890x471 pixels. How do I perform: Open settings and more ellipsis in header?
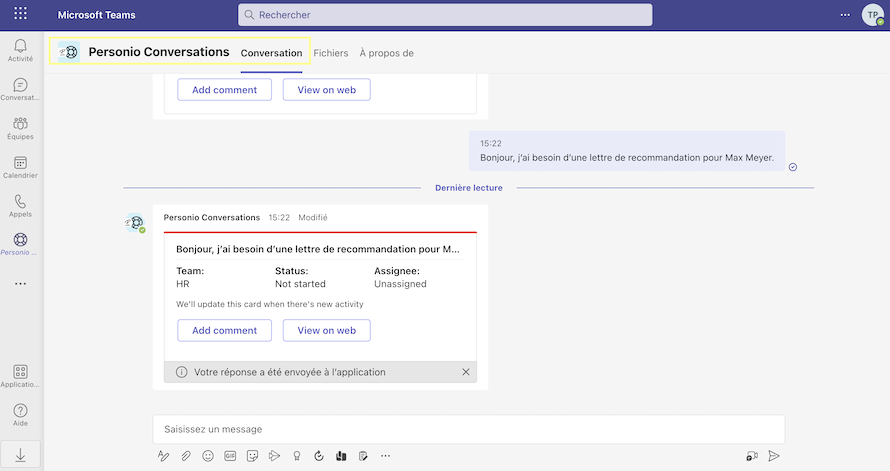pyautogui.click(x=845, y=15)
